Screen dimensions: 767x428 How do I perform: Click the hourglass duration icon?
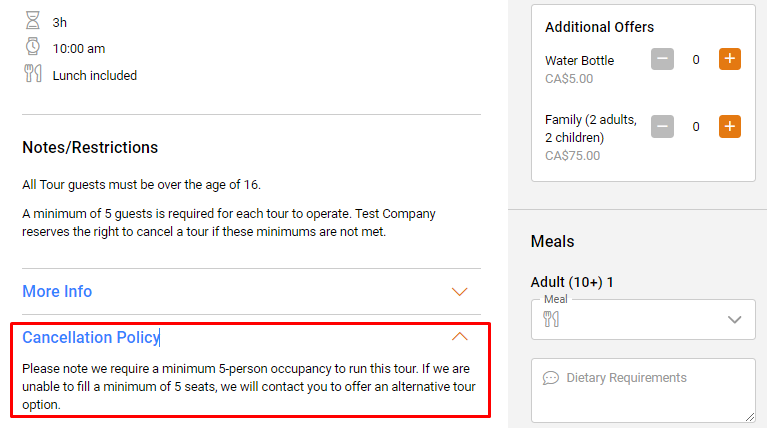click(33, 21)
